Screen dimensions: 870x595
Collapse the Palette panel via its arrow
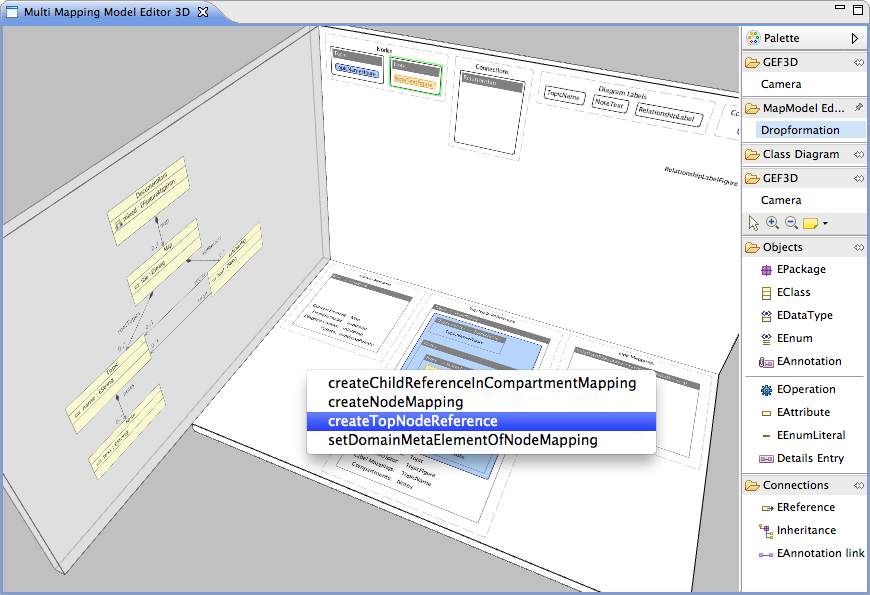855,38
